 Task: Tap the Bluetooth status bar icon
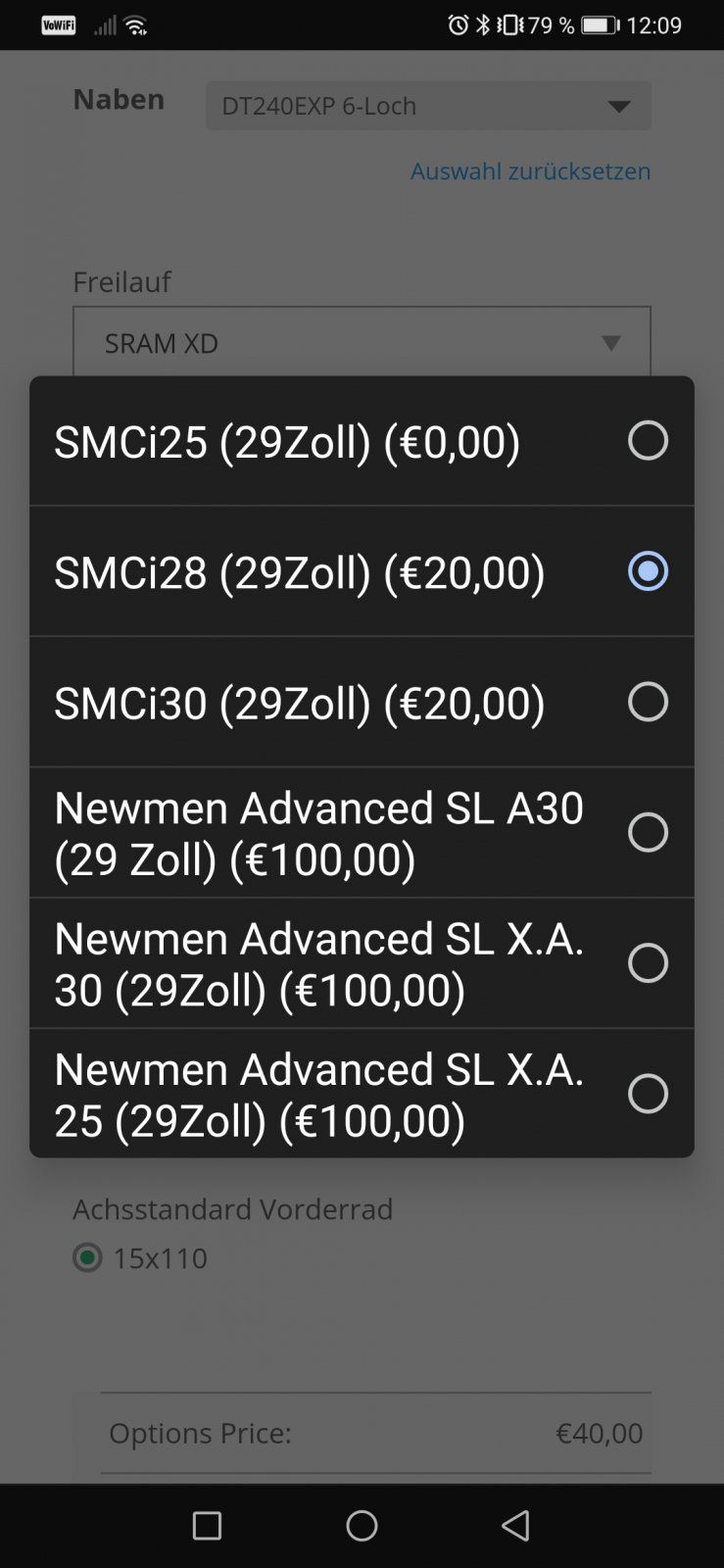(x=482, y=25)
